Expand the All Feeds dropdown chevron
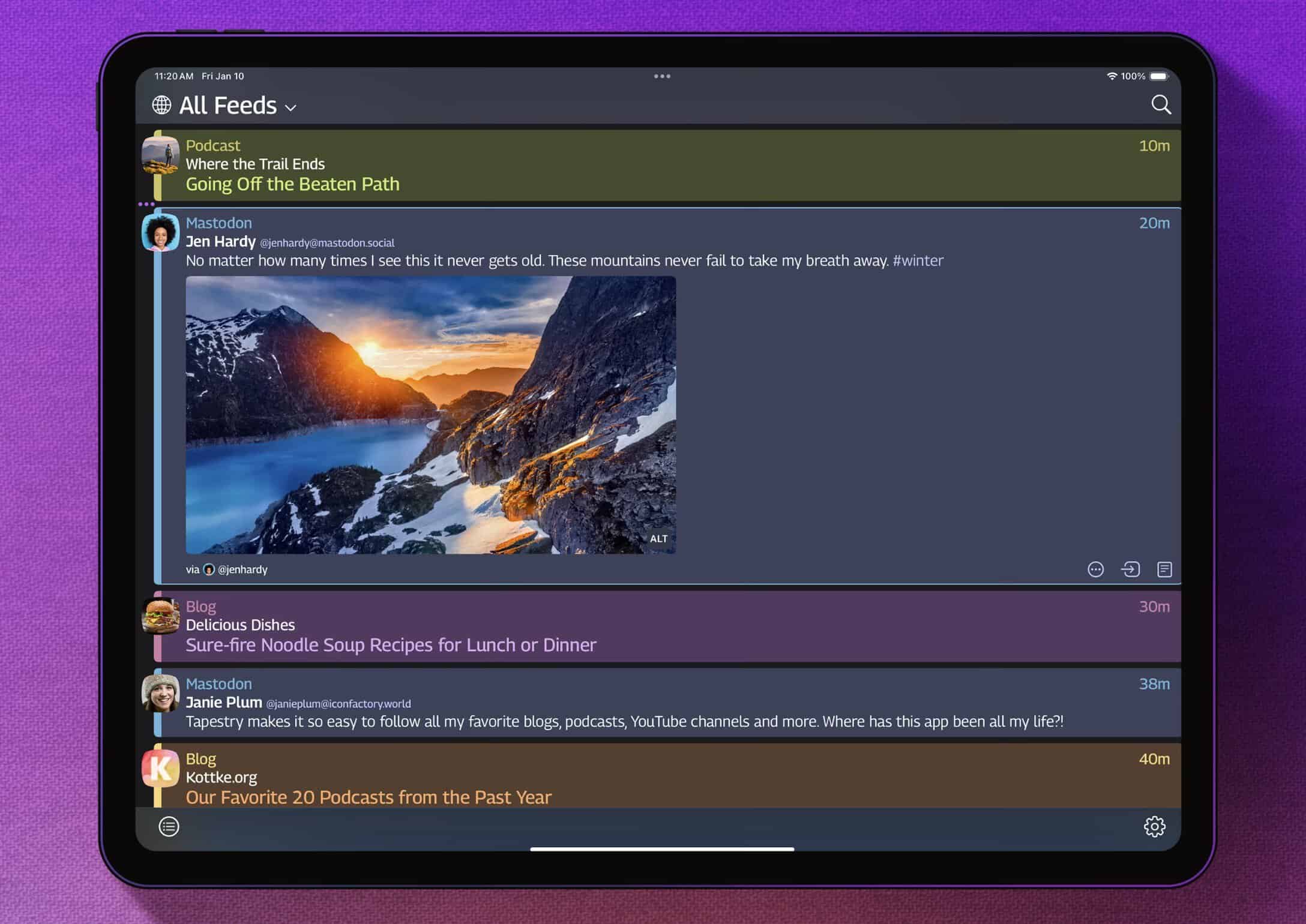Viewport: 1306px width, 924px height. point(290,108)
